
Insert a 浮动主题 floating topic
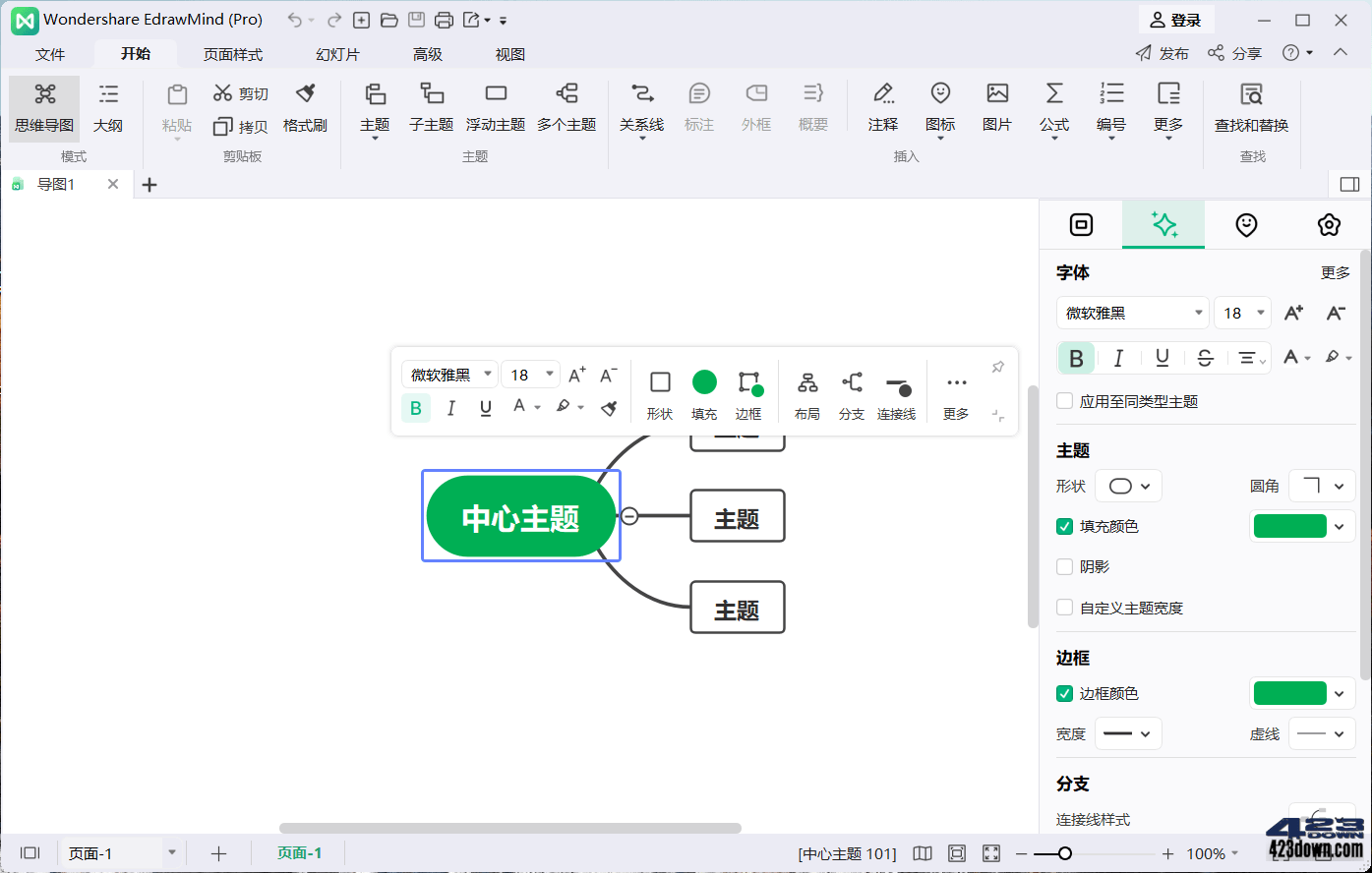(495, 108)
